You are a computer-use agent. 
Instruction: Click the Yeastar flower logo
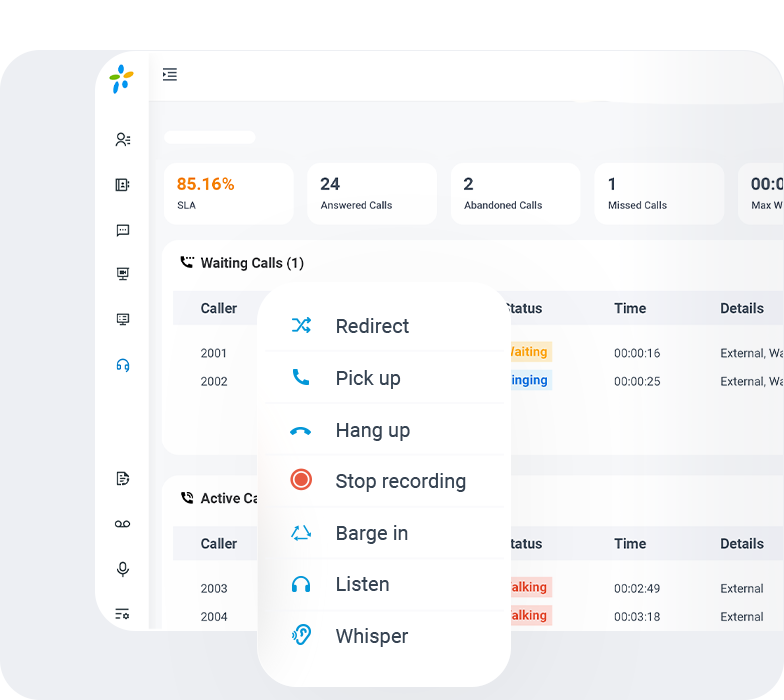point(122,79)
